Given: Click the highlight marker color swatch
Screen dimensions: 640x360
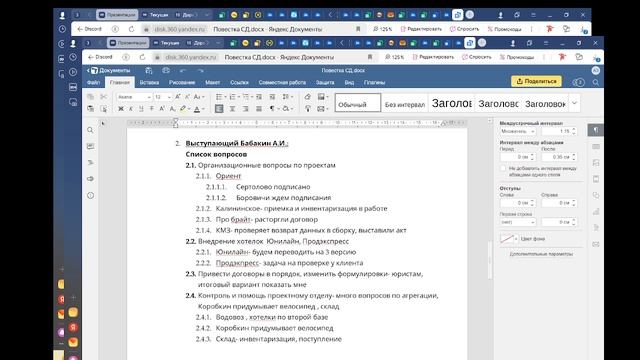Looking at the screenshot, I should 183,109.
